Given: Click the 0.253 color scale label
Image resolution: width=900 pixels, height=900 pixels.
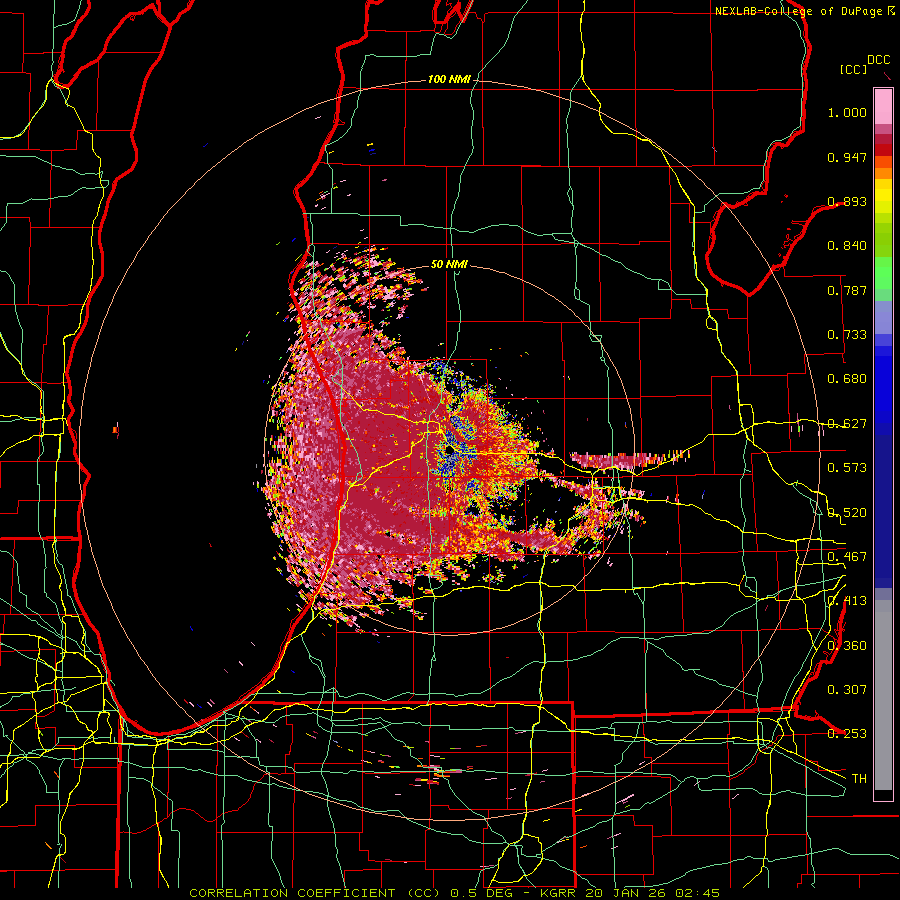Looking at the screenshot, I should tap(847, 734).
